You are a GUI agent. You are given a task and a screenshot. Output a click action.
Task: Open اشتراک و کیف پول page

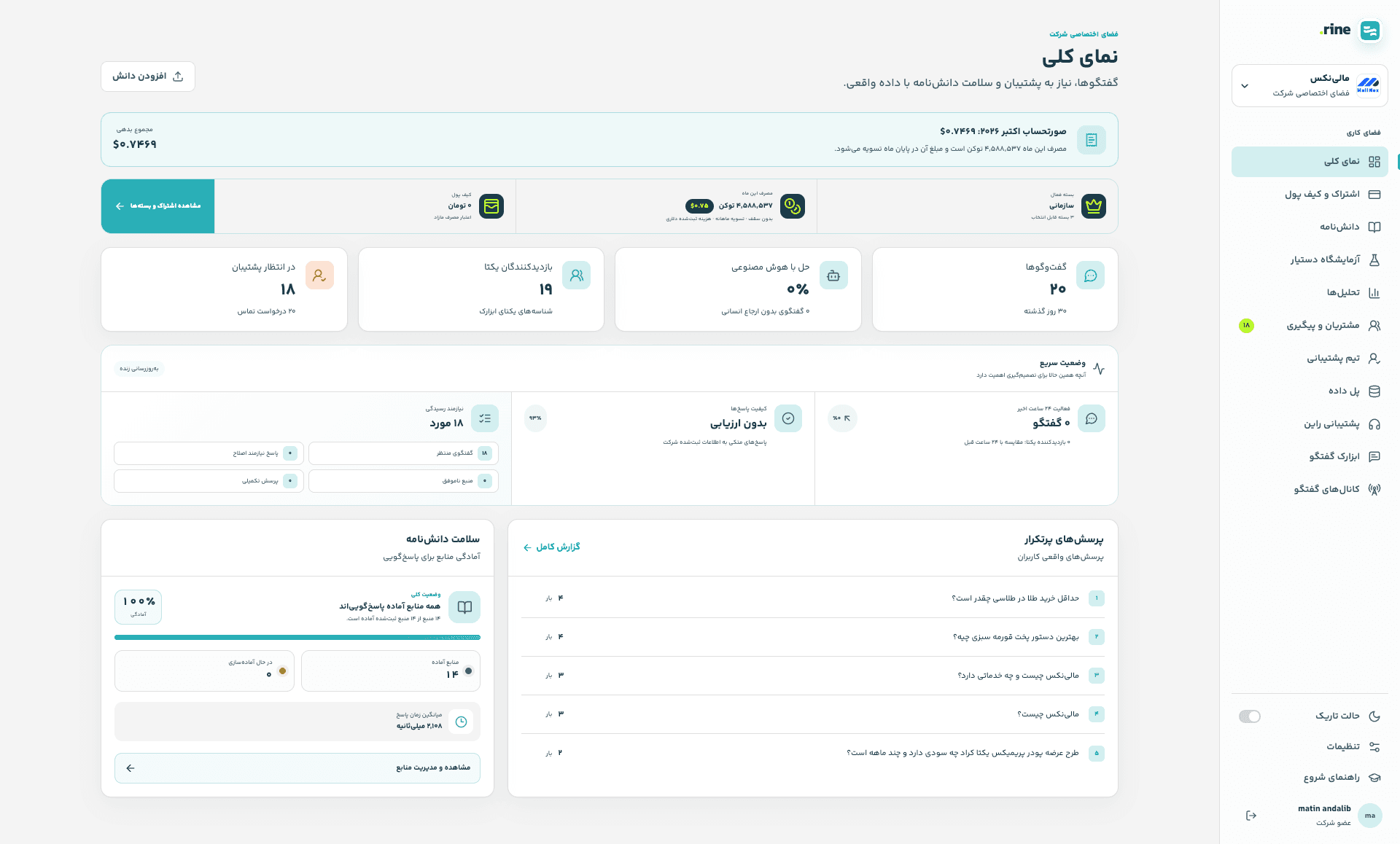point(1310,195)
